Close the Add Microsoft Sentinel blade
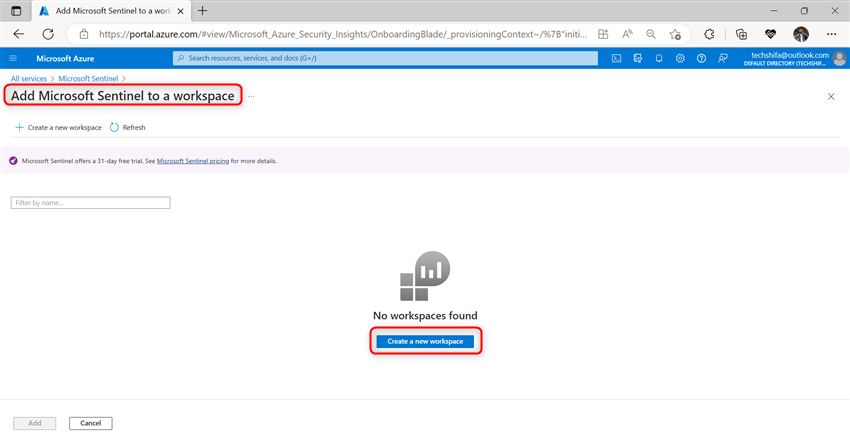Screen dimensions: 850x446 (x=831, y=96)
